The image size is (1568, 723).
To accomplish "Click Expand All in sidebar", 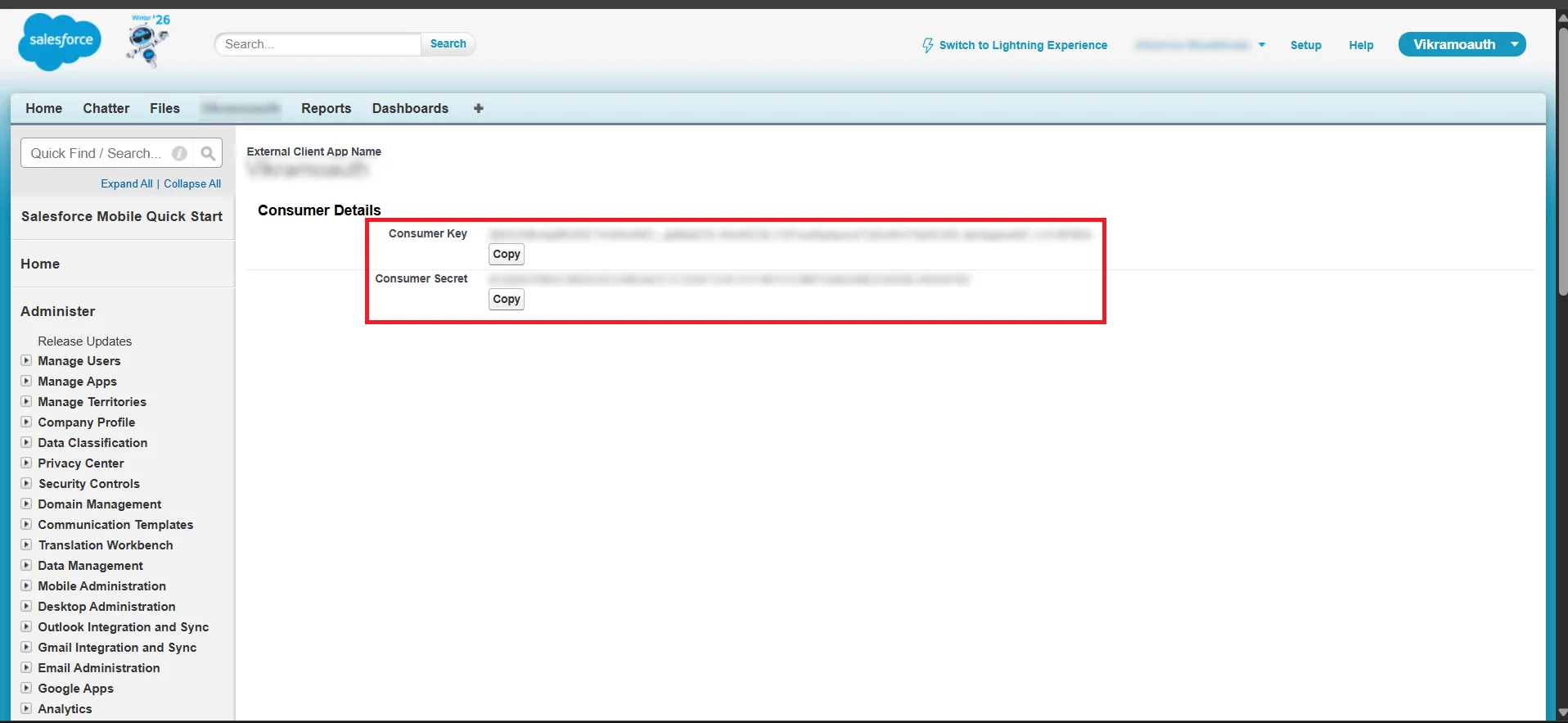I will 127,183.
